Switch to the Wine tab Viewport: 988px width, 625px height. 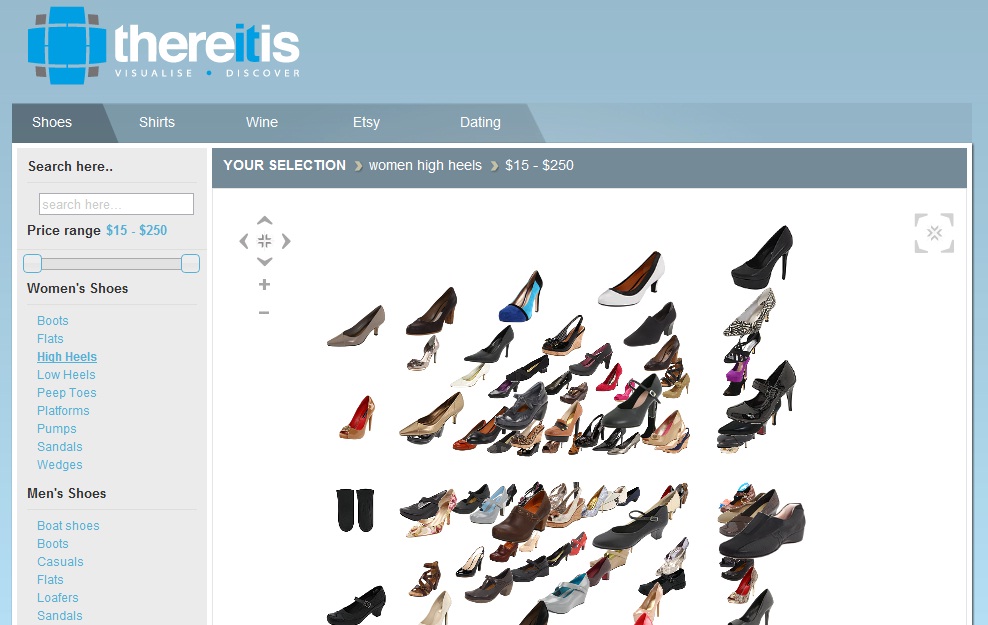[x=262, y=122]
